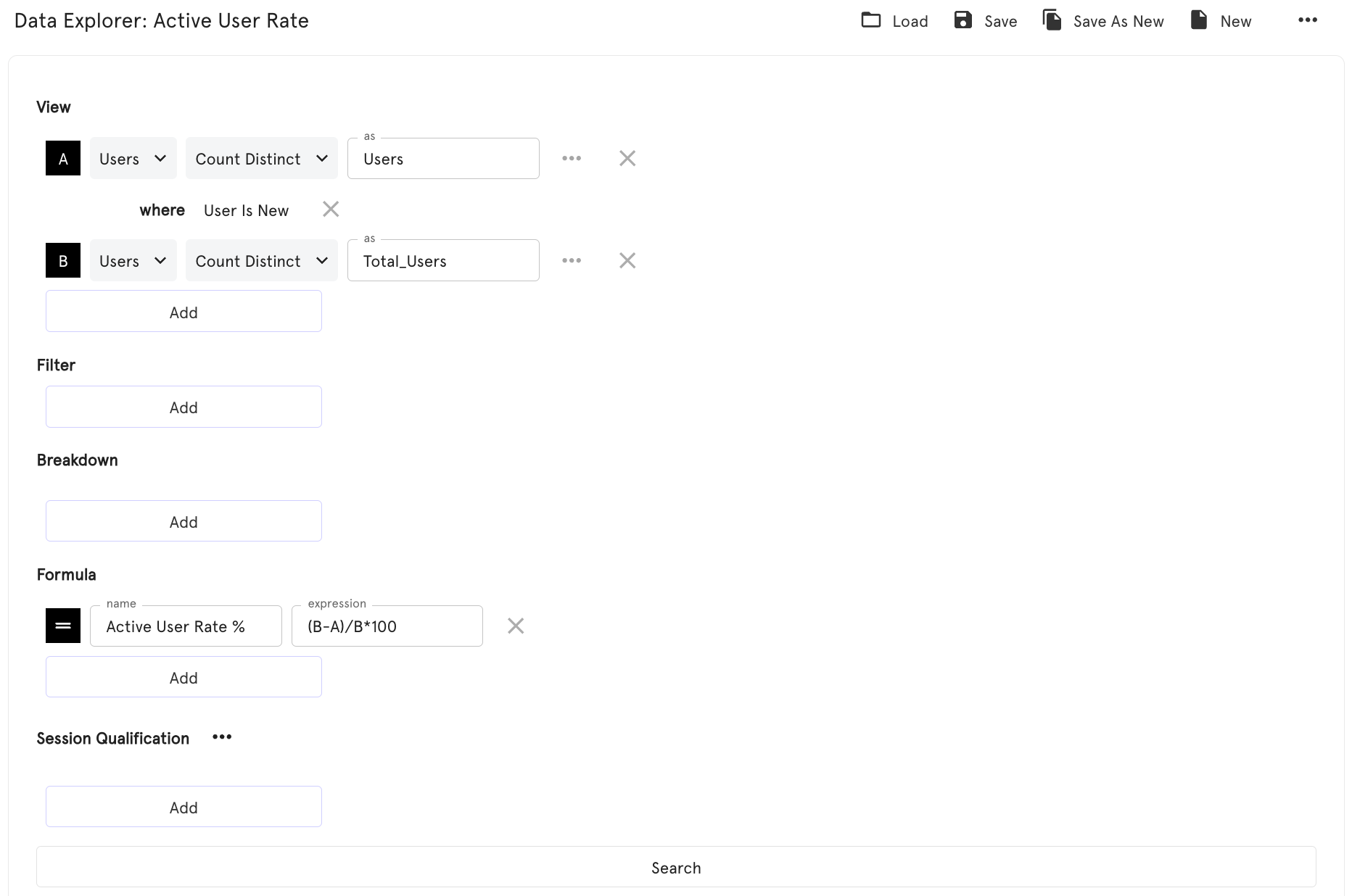Run the Search
Viewport: 1352px width, 896px height.
pyautogui.click(x=676, y=867)
